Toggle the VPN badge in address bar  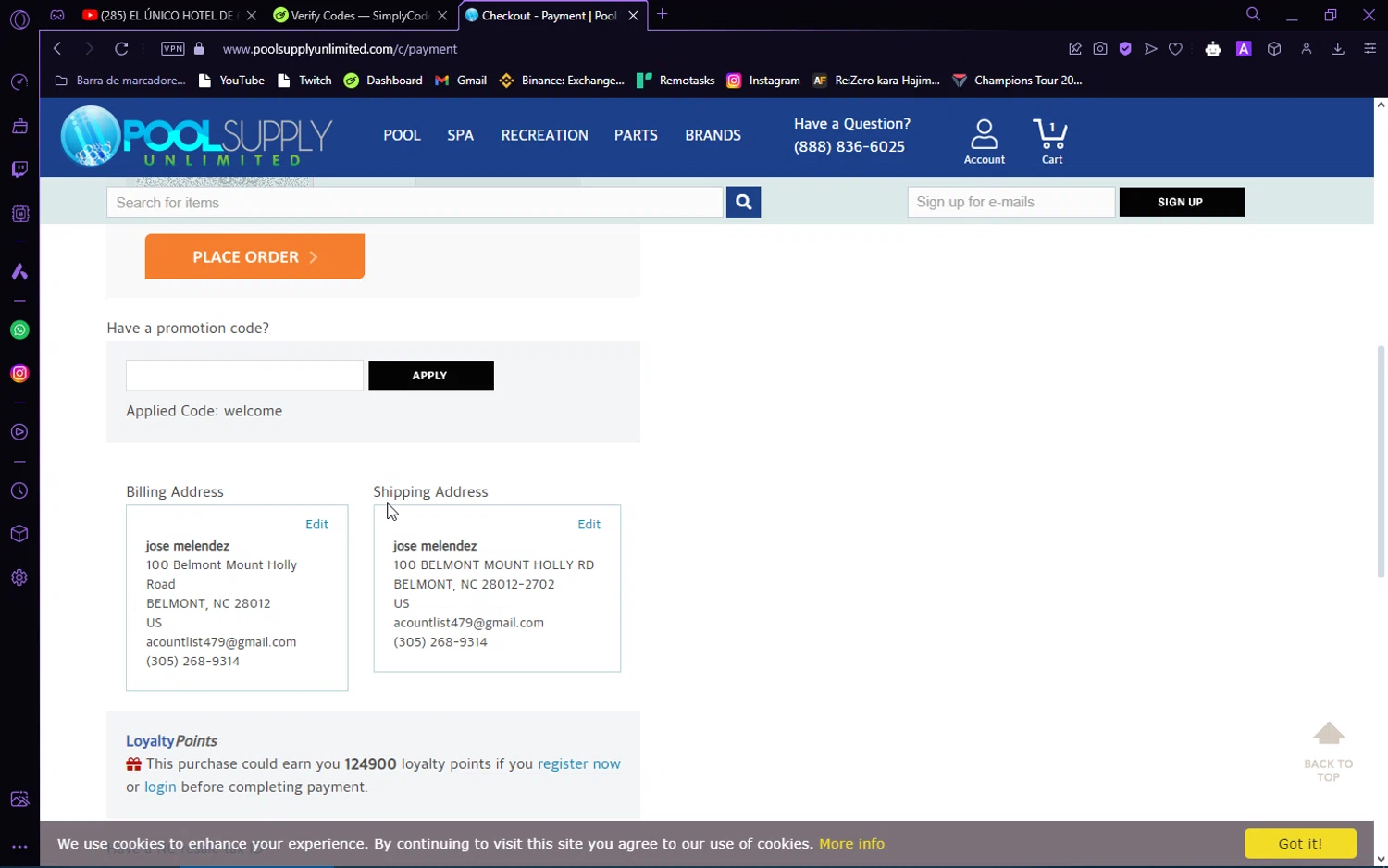coord(173,49)
